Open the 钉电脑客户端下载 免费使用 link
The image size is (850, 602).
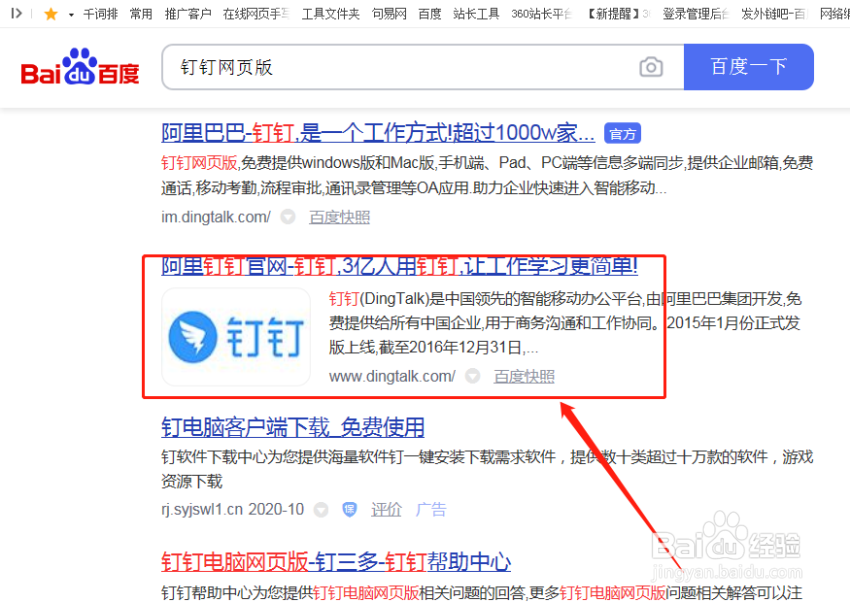pos(294,427)
